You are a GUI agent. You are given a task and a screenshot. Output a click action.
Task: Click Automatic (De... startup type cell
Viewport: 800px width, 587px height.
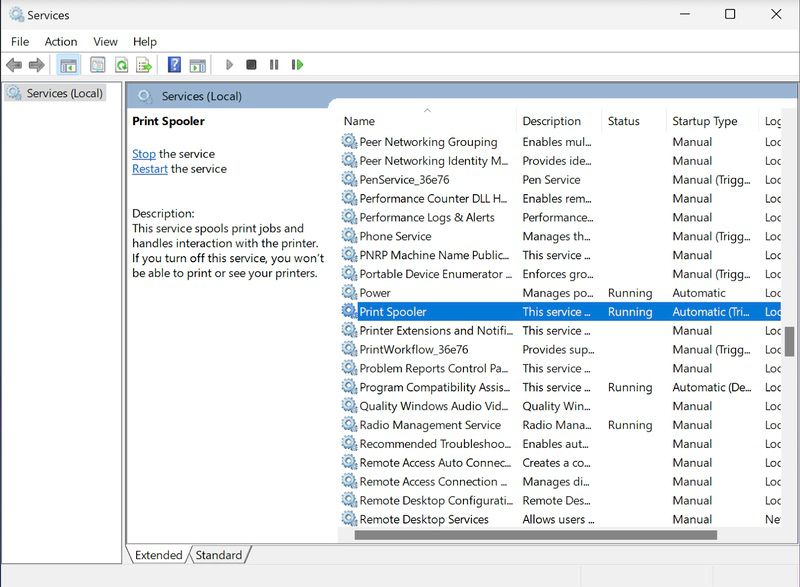pyautogui.click(x=712, y=387)
